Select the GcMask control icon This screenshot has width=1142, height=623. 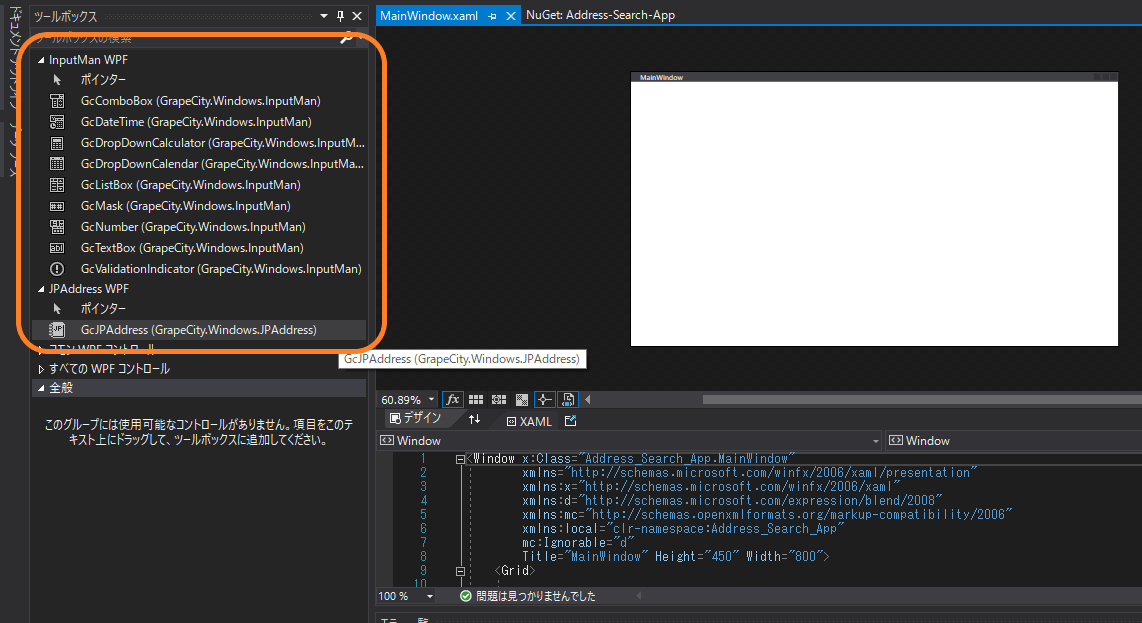point(57,206)
